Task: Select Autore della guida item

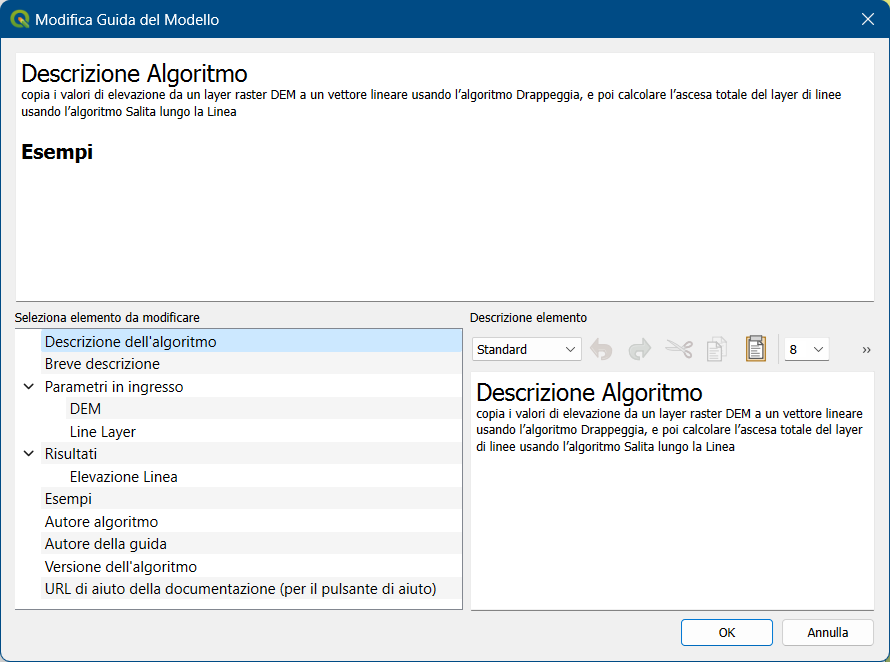Action: 251,543
